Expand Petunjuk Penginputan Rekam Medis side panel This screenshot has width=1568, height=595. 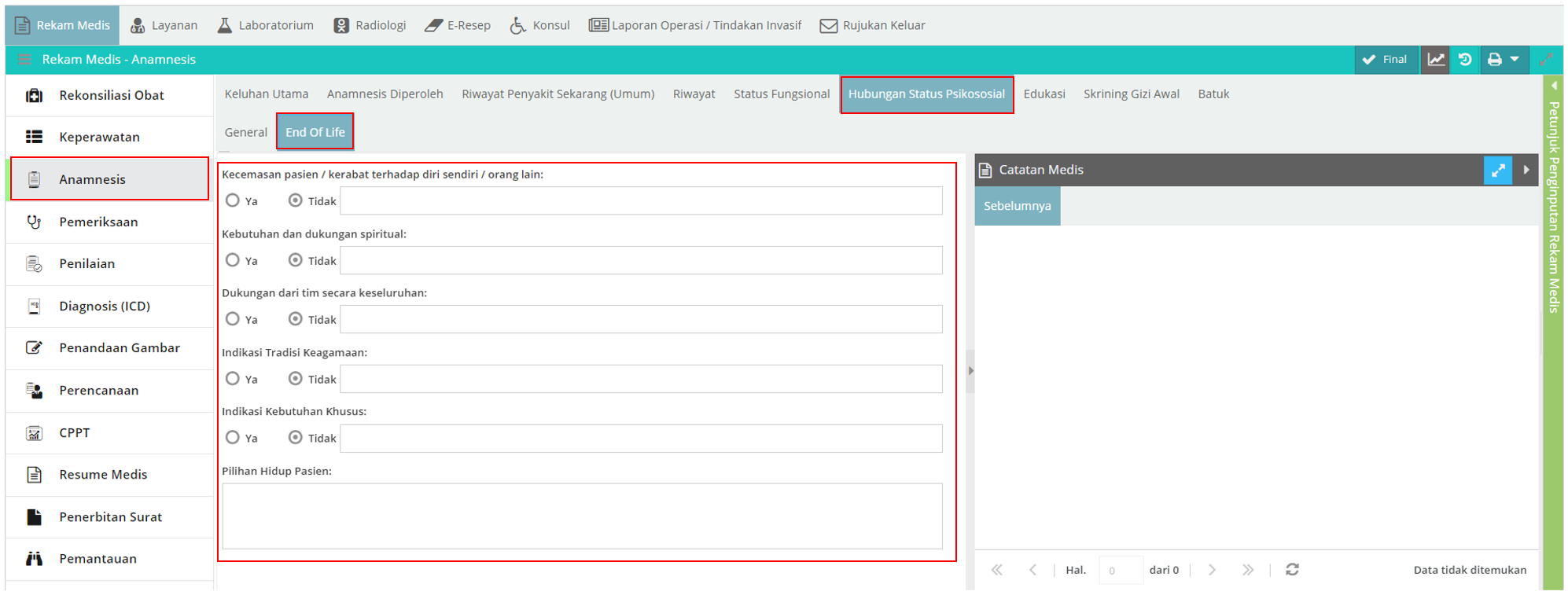[x=1554, y=86]
